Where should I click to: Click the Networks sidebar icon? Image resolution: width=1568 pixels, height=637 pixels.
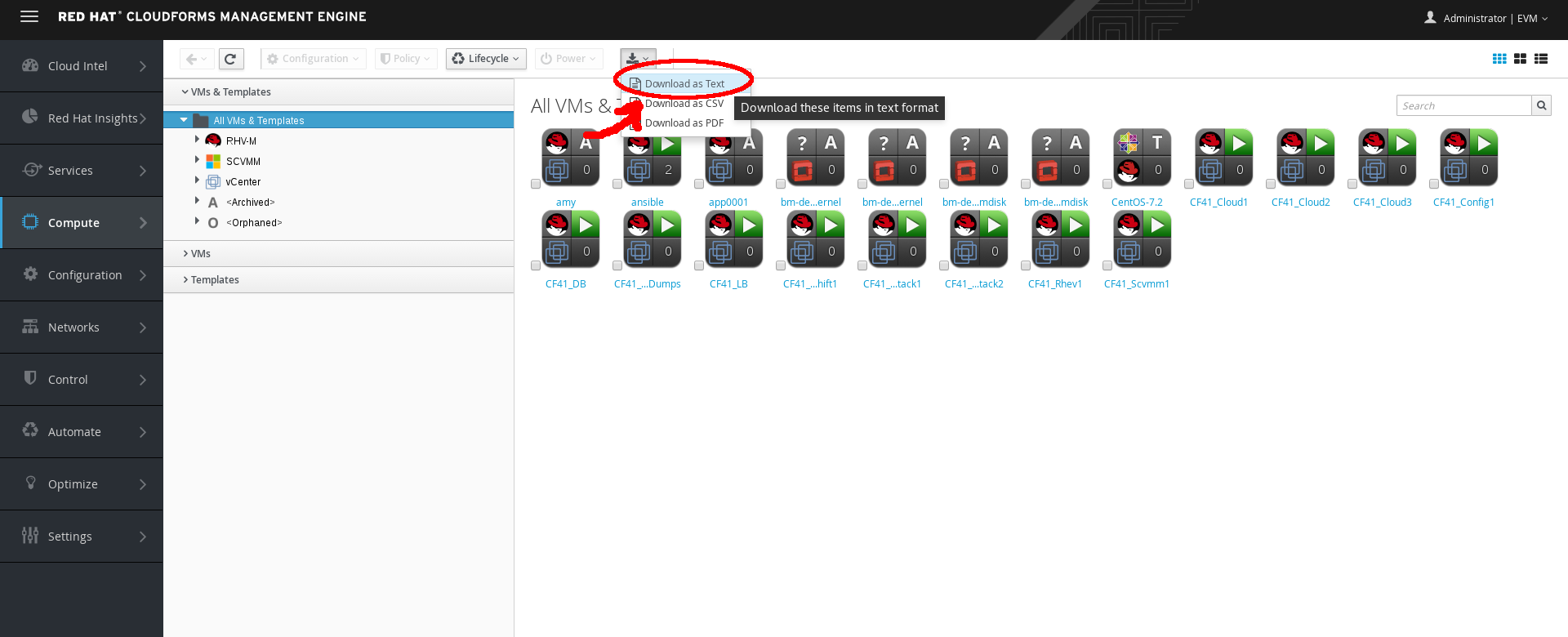point(30,326)
